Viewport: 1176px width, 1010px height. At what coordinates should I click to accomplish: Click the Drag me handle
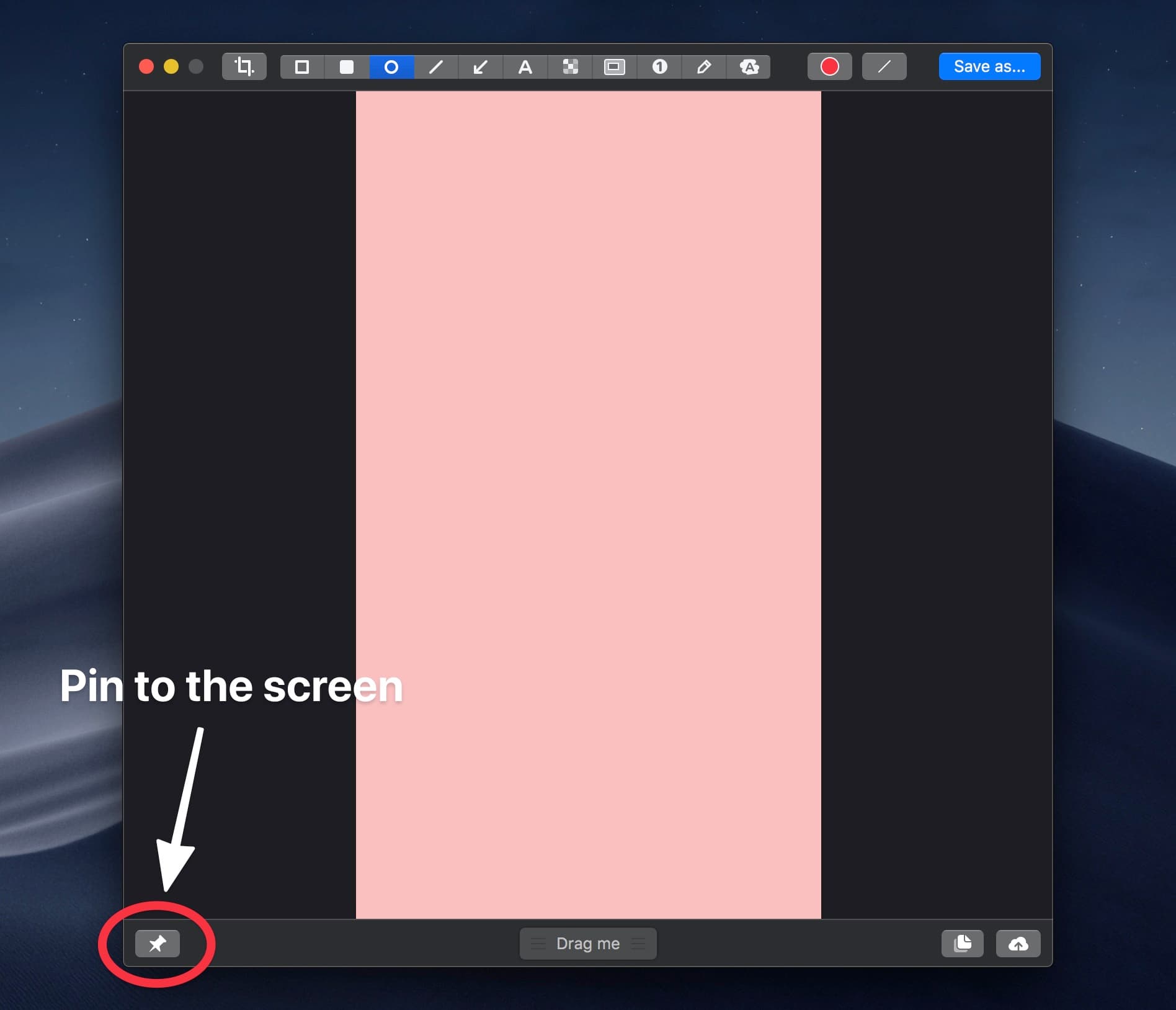pos(587,944)
